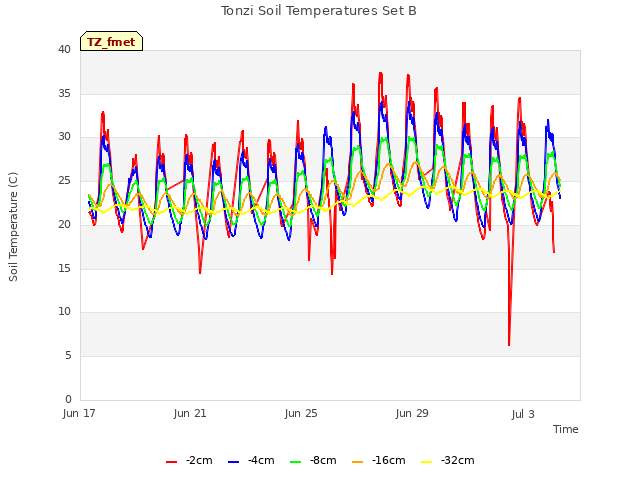Screen dimensions: 640x480
Task: Click the Soil Temperature (C) axis title
Action: click(13, 227)
